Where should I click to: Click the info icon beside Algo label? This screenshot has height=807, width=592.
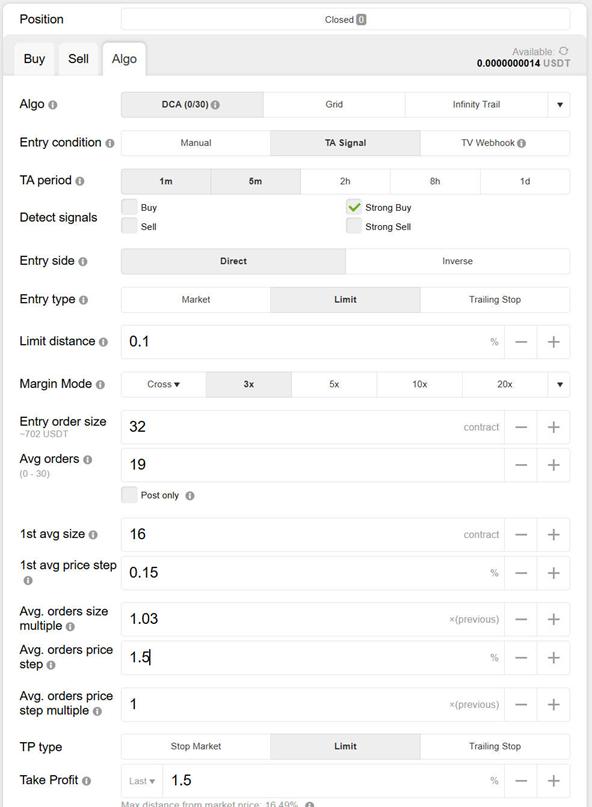click(53, 105)
